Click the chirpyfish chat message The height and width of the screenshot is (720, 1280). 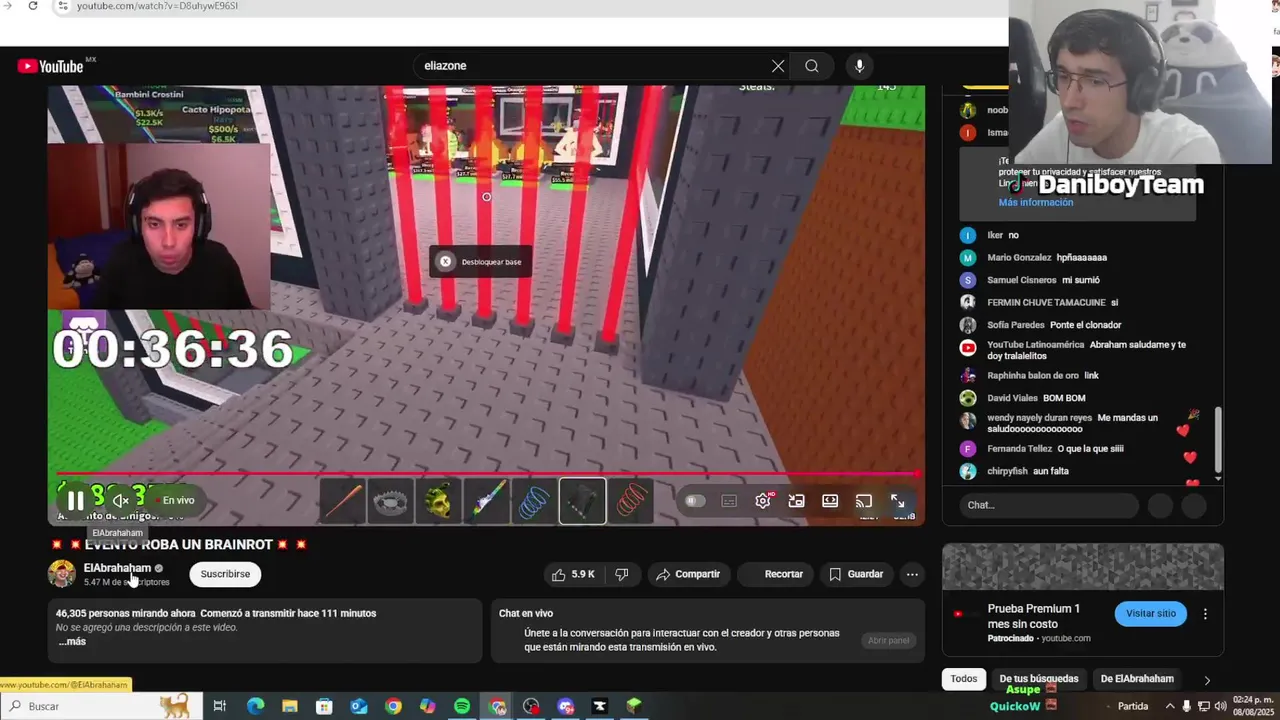point(1028,471)
